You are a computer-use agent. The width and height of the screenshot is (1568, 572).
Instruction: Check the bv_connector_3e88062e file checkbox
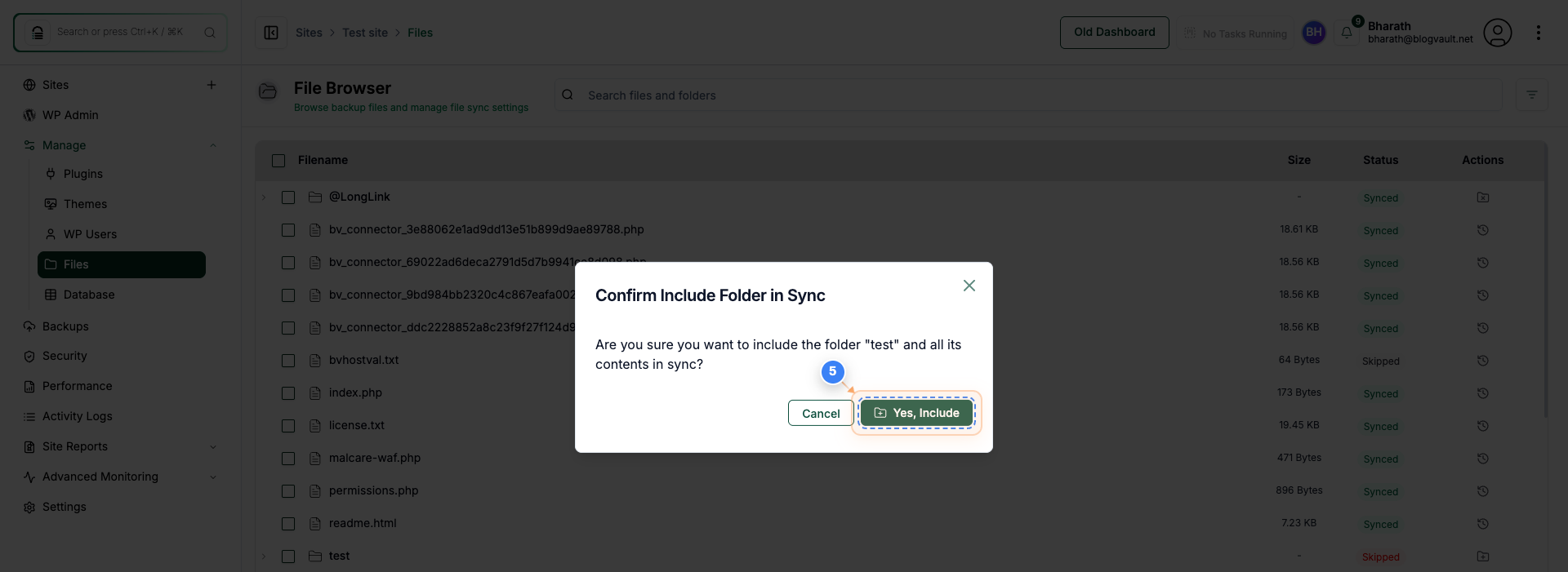pos(288,230)
